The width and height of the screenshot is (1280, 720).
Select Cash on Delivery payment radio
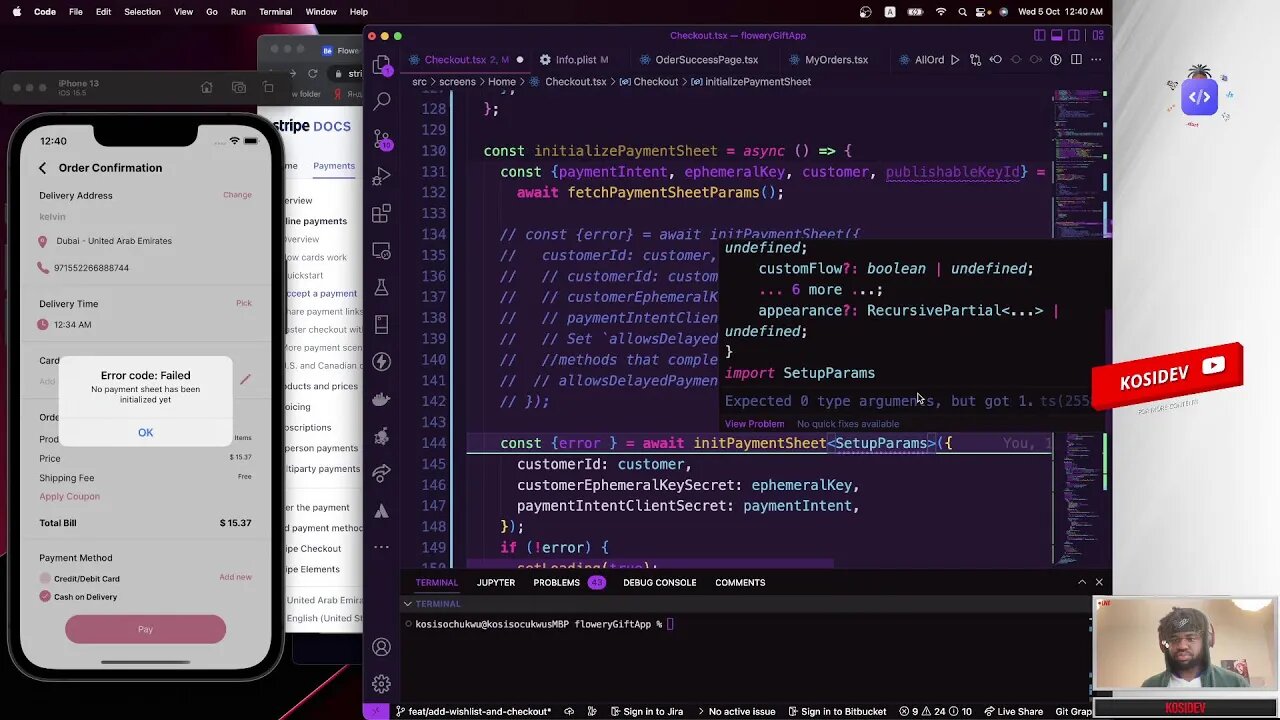point(45,596)
